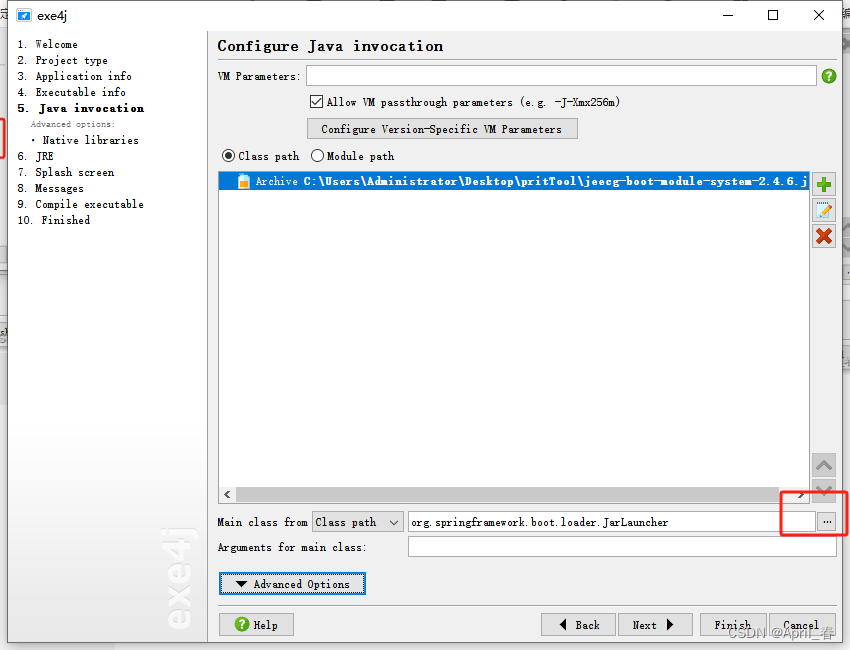Click the scrollbar left arrow in classpath list

pos(227,494)
